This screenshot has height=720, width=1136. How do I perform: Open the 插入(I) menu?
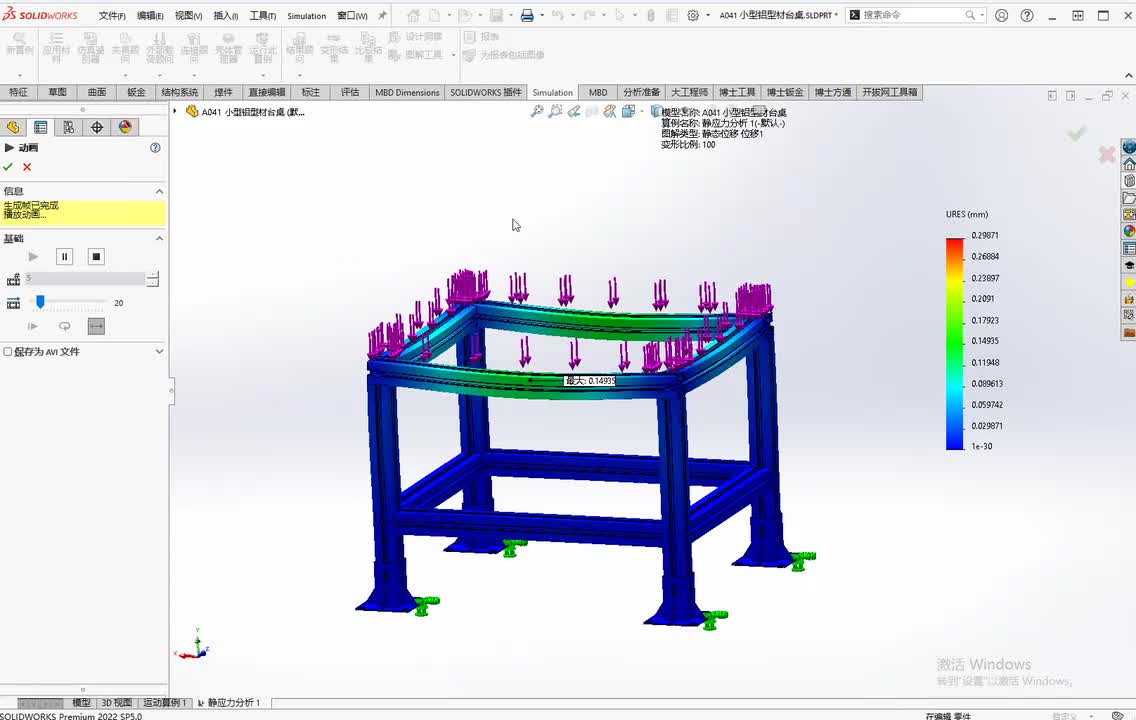(x=226, y=16)
